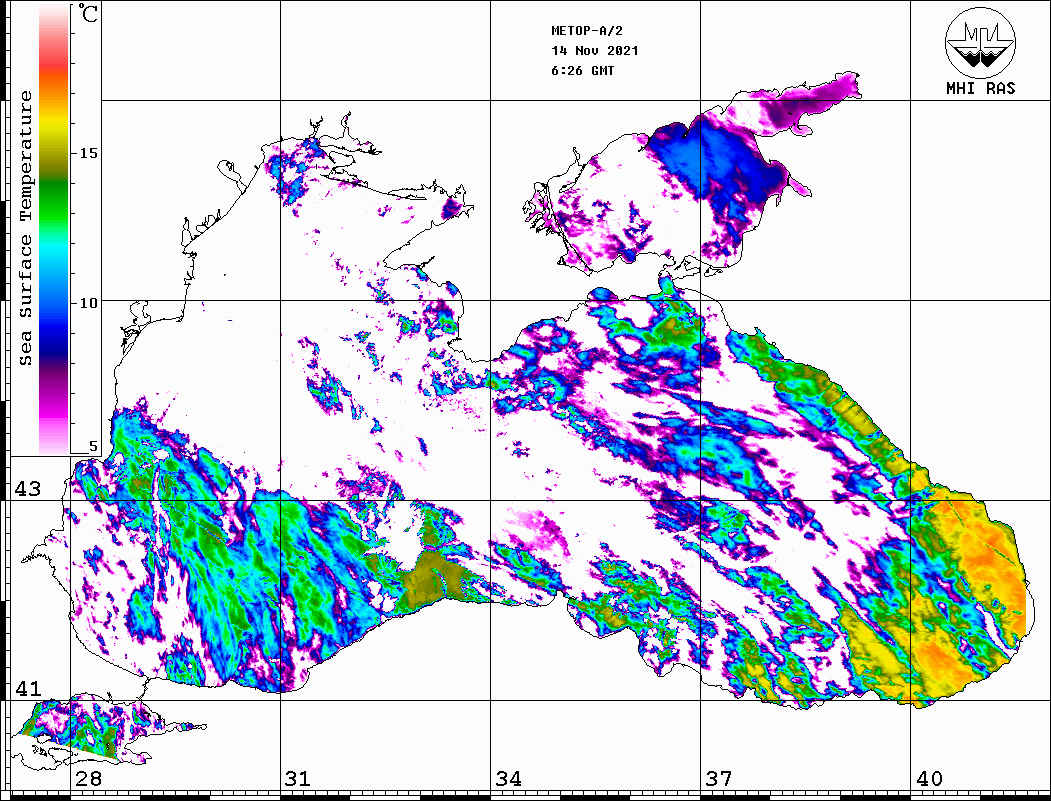Click the 'Sea Surface Temperature' vertical label
The width and height of the screenshot is (1051, 801).
pos(26,228)
